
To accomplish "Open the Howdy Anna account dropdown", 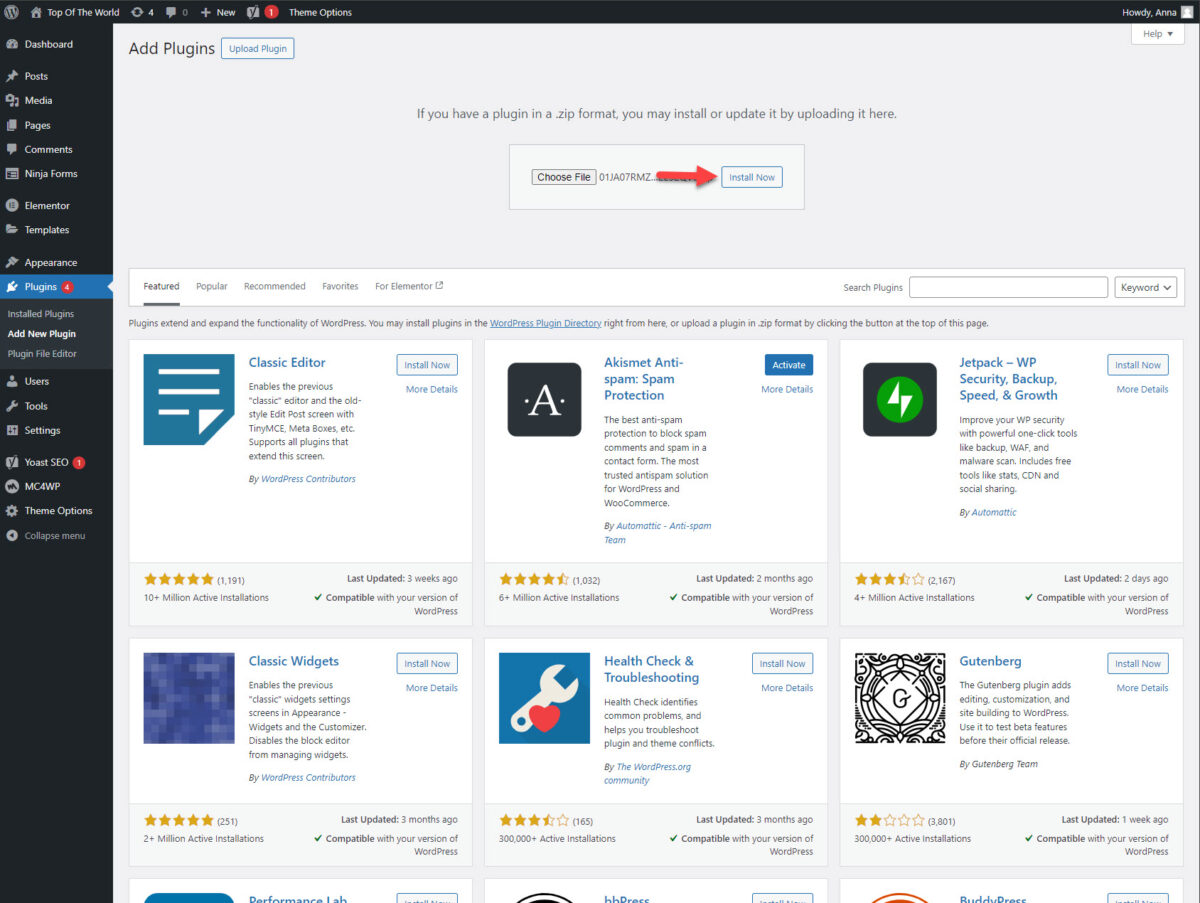I will coord(1148,11).
